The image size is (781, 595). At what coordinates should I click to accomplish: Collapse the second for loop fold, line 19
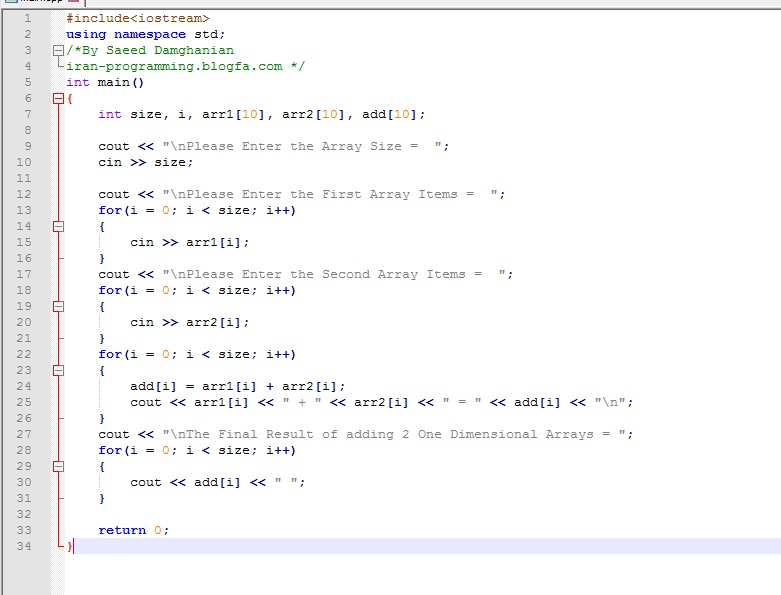pos(58,306)
